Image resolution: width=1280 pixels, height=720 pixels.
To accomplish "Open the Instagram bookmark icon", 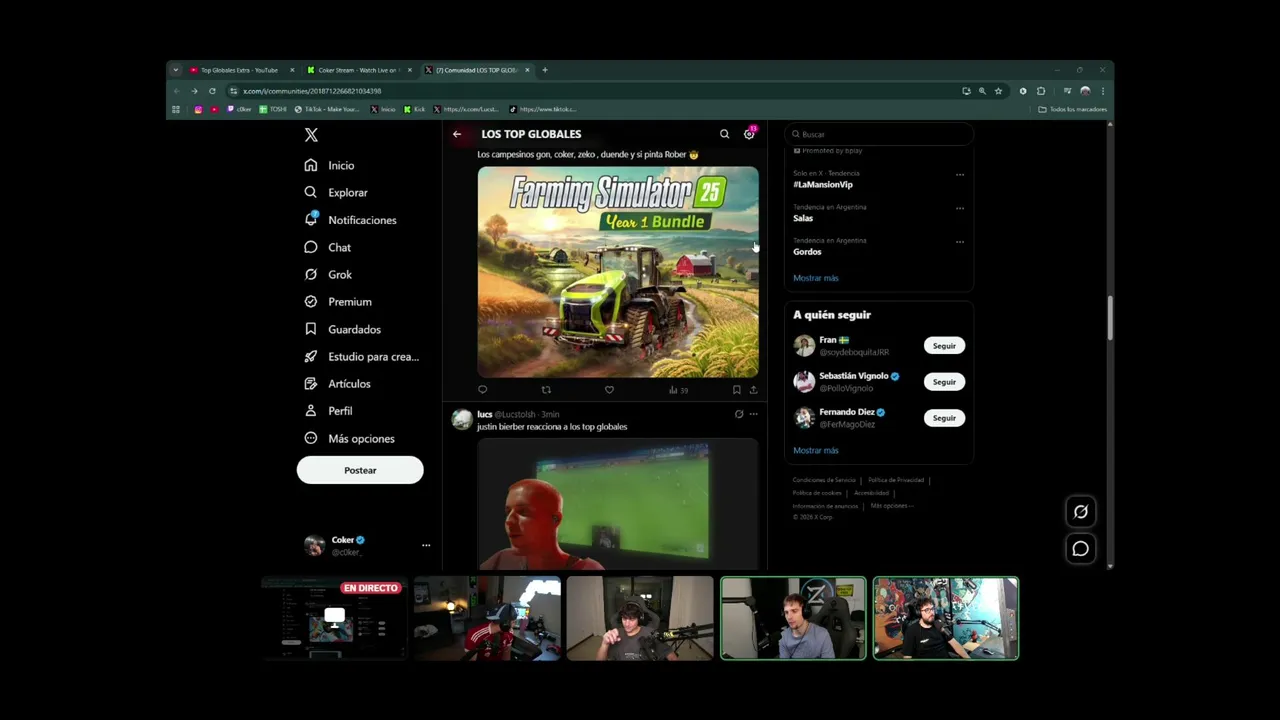I will (198, 109).
